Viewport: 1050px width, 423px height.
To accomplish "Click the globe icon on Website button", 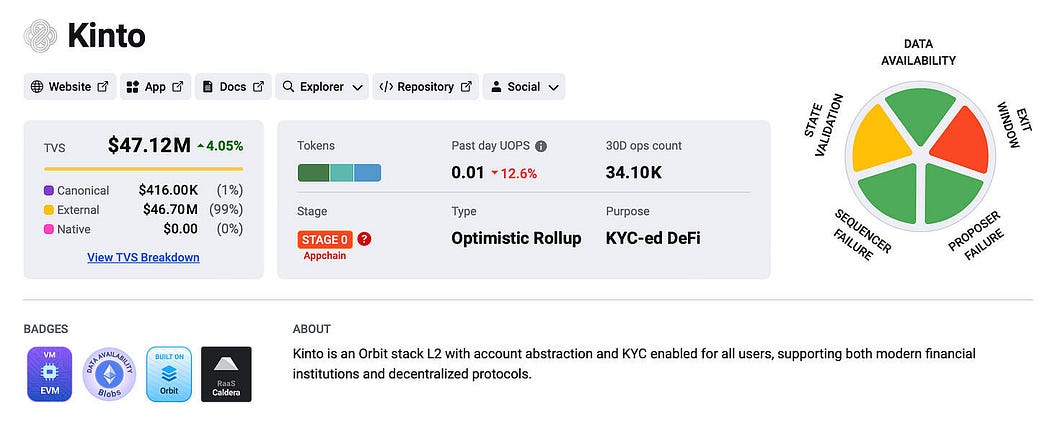I will click(x=36, y=87).
